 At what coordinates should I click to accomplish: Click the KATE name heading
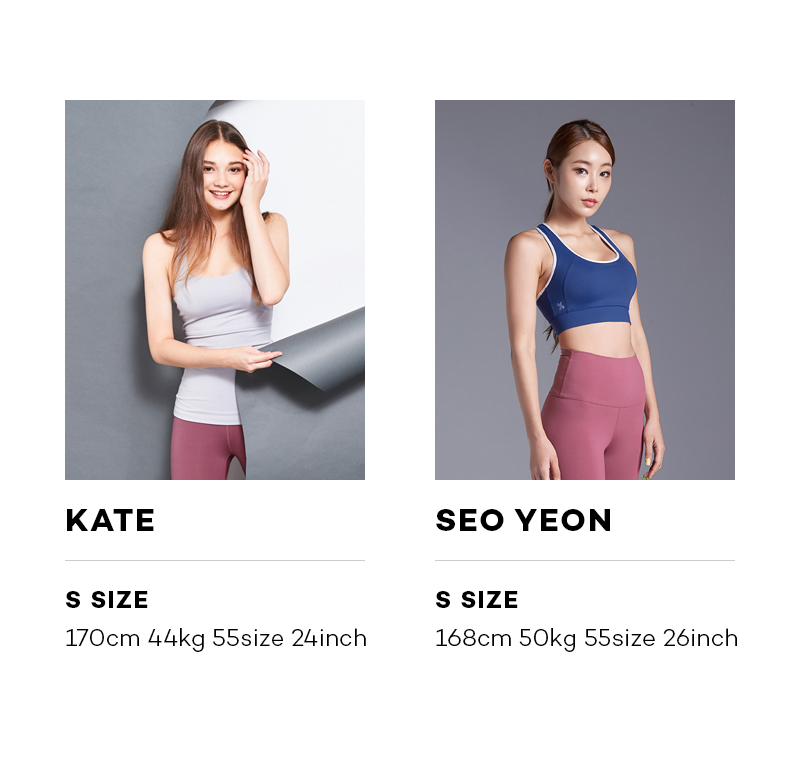click(x=110, y=520)
